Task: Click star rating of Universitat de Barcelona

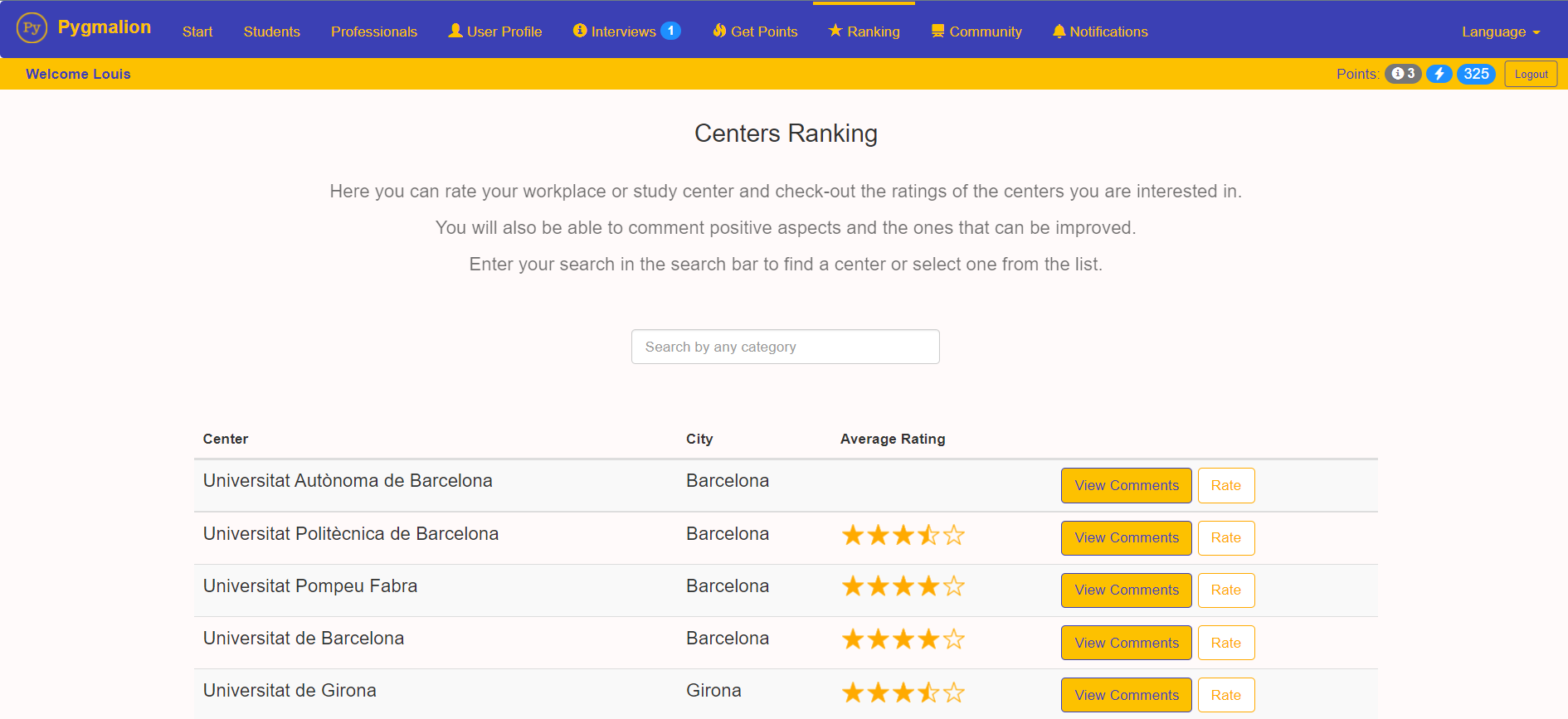Action: tap(903, 639)
